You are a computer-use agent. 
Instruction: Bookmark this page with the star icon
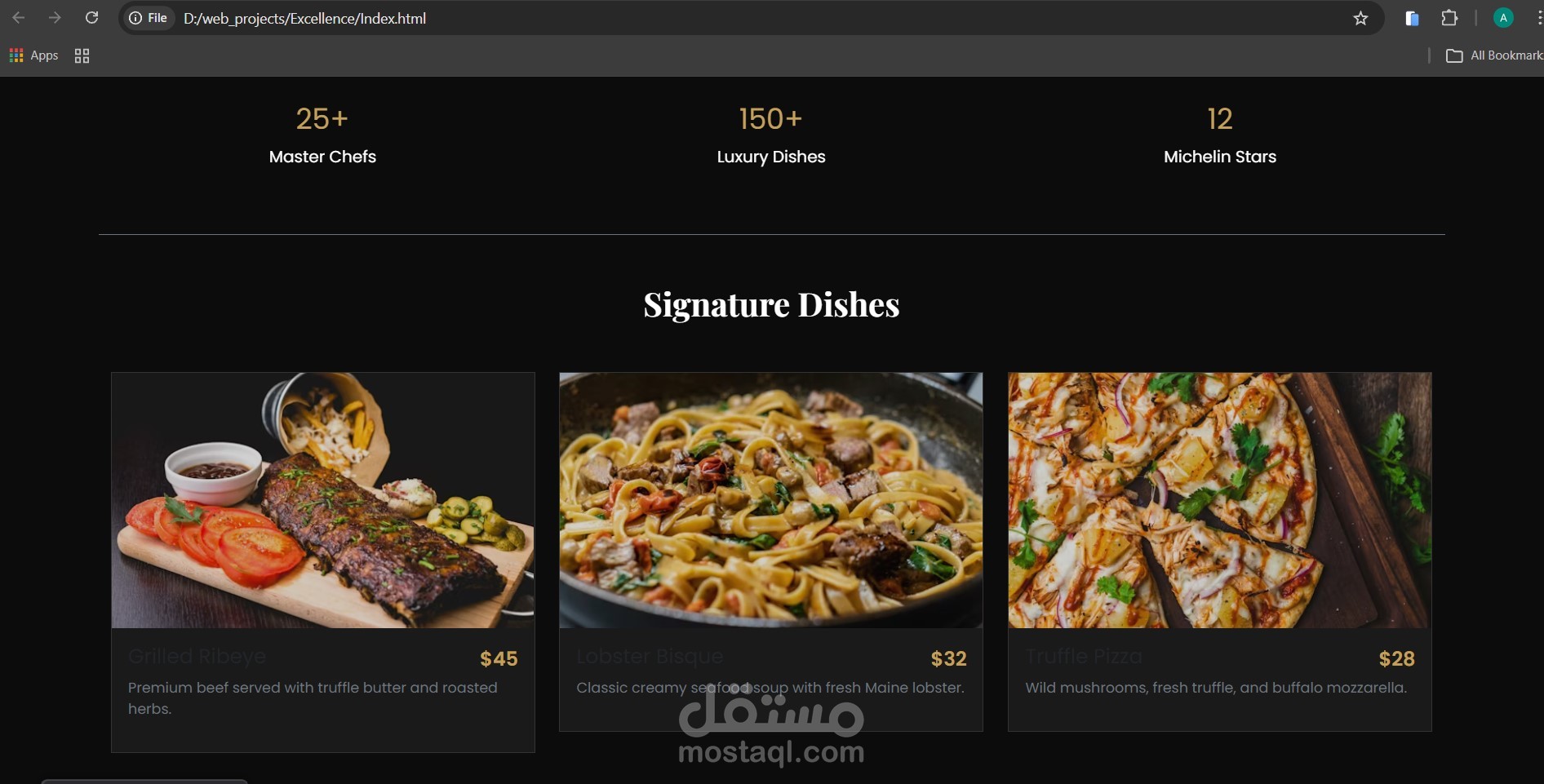(x=1360, y=18)
